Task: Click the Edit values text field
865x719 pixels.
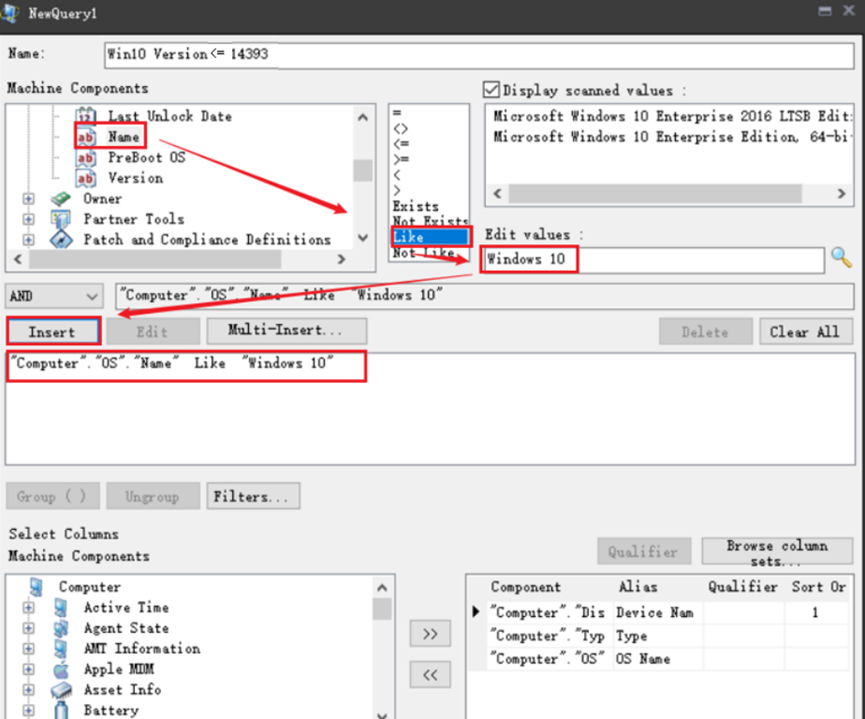Action: [654, 260]
